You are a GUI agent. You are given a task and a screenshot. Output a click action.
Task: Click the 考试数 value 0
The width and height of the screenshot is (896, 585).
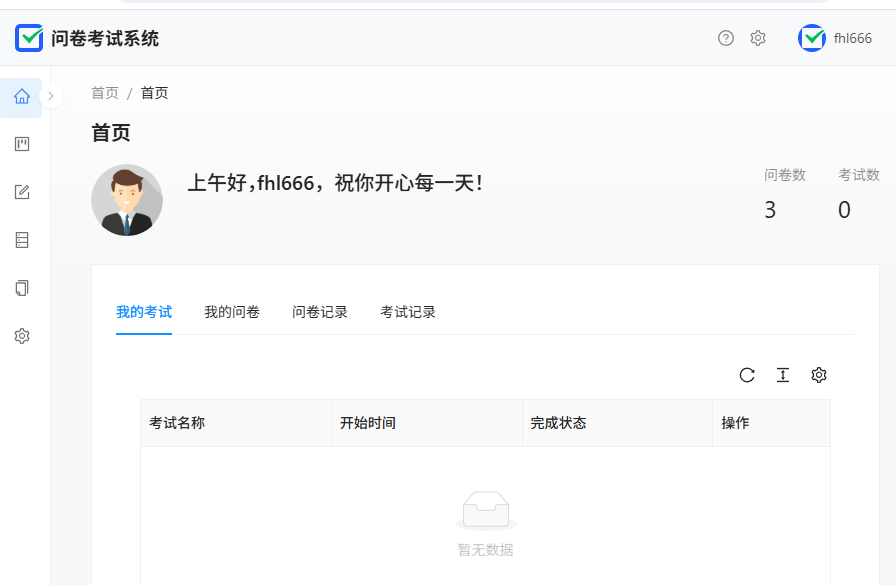click(x=844, y=210)
